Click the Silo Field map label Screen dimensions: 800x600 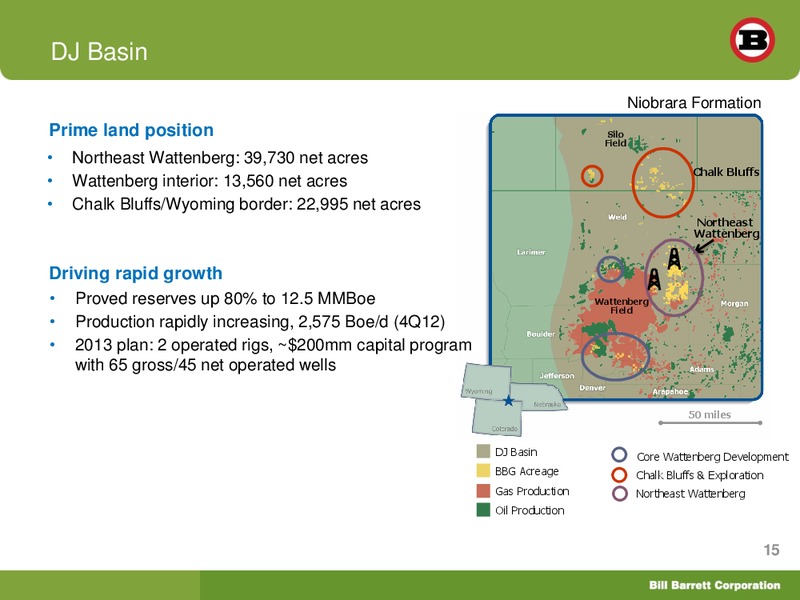615,139
